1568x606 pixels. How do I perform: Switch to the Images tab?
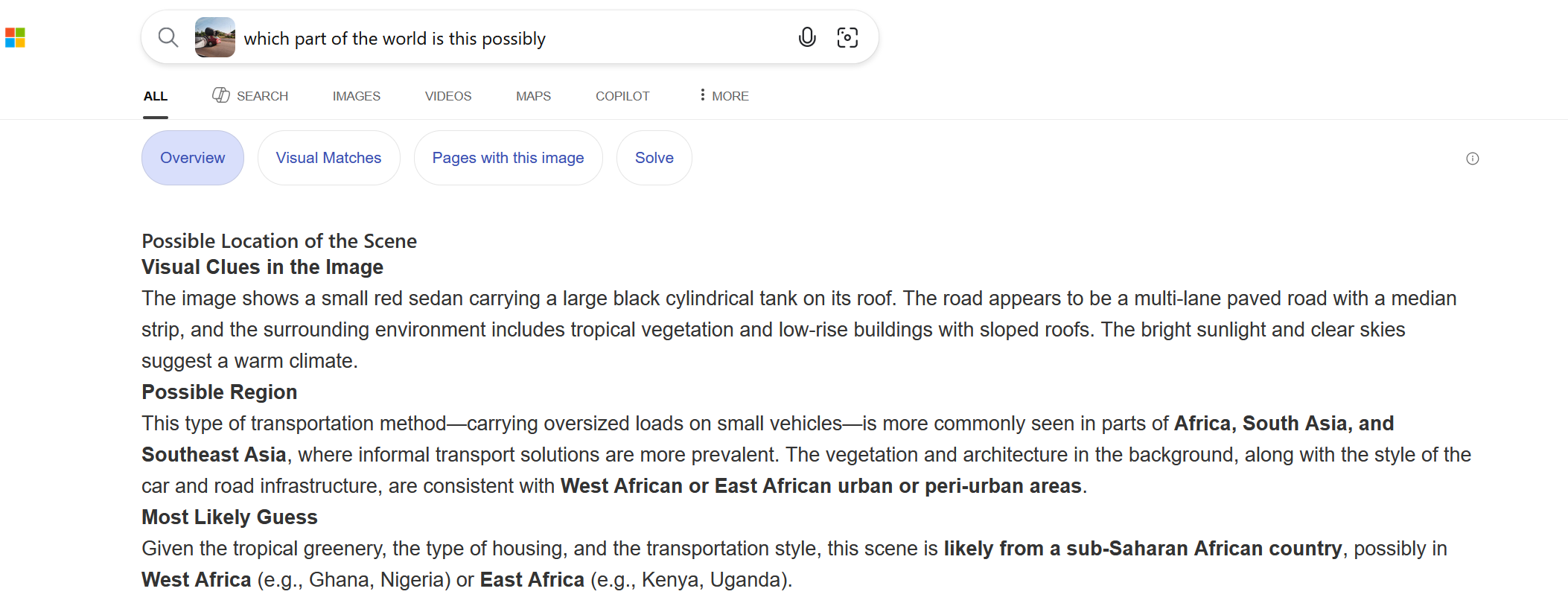click(356, 96)
